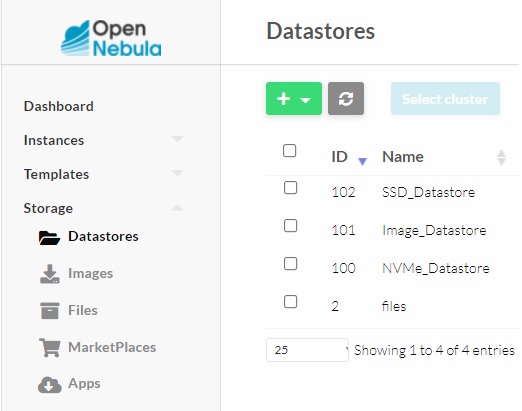Click the green plus create button
522x411 pixels.
[294, 99]
